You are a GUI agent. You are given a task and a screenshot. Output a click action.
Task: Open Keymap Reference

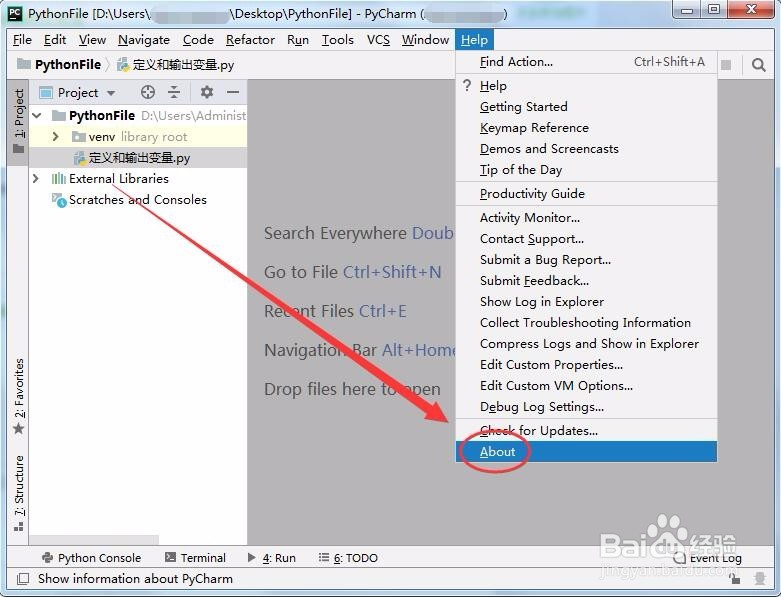[x=586, y=127]
